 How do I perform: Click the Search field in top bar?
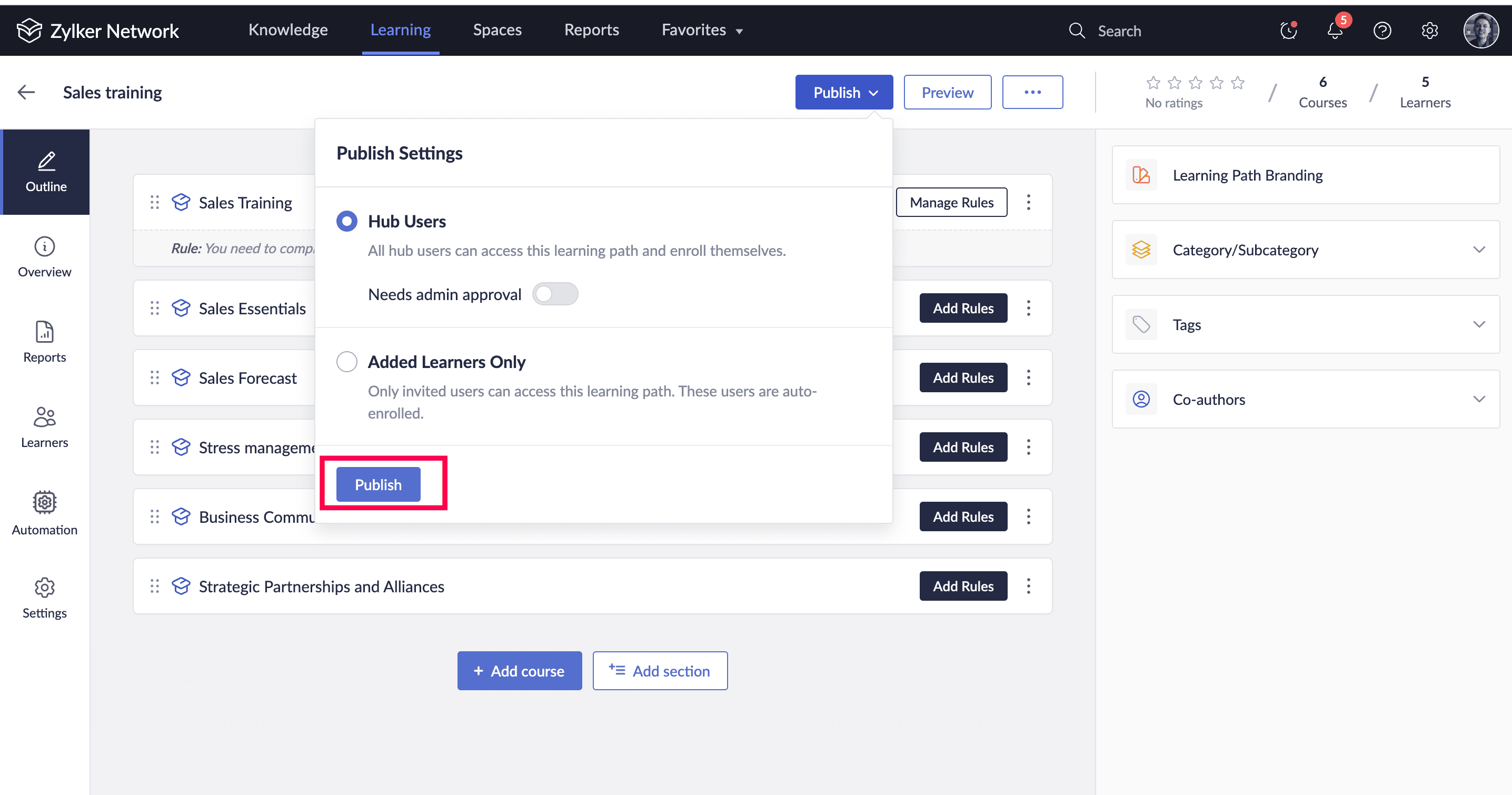coord(1119,31)
